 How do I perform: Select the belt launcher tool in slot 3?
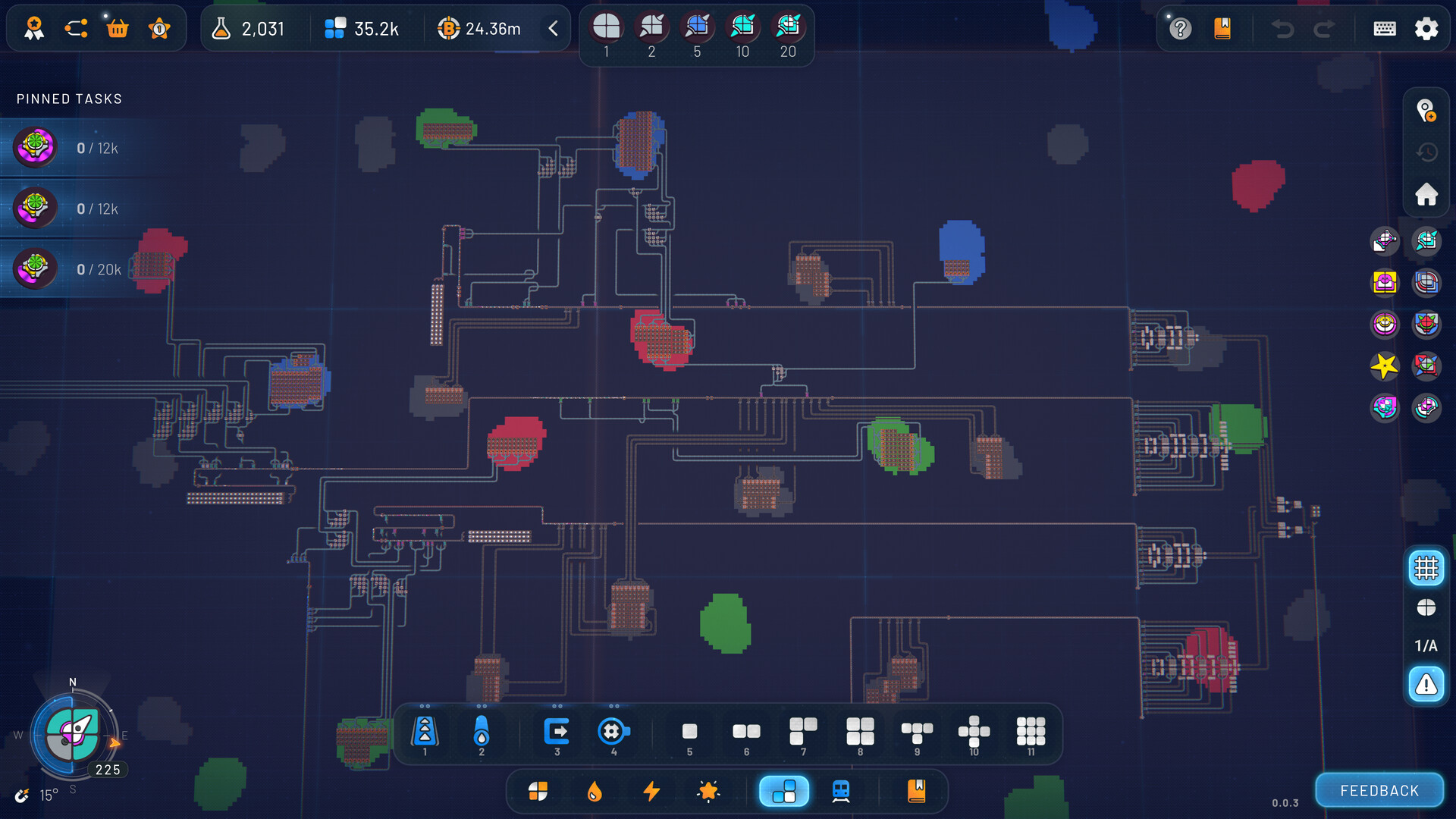[x=557, y=733]
